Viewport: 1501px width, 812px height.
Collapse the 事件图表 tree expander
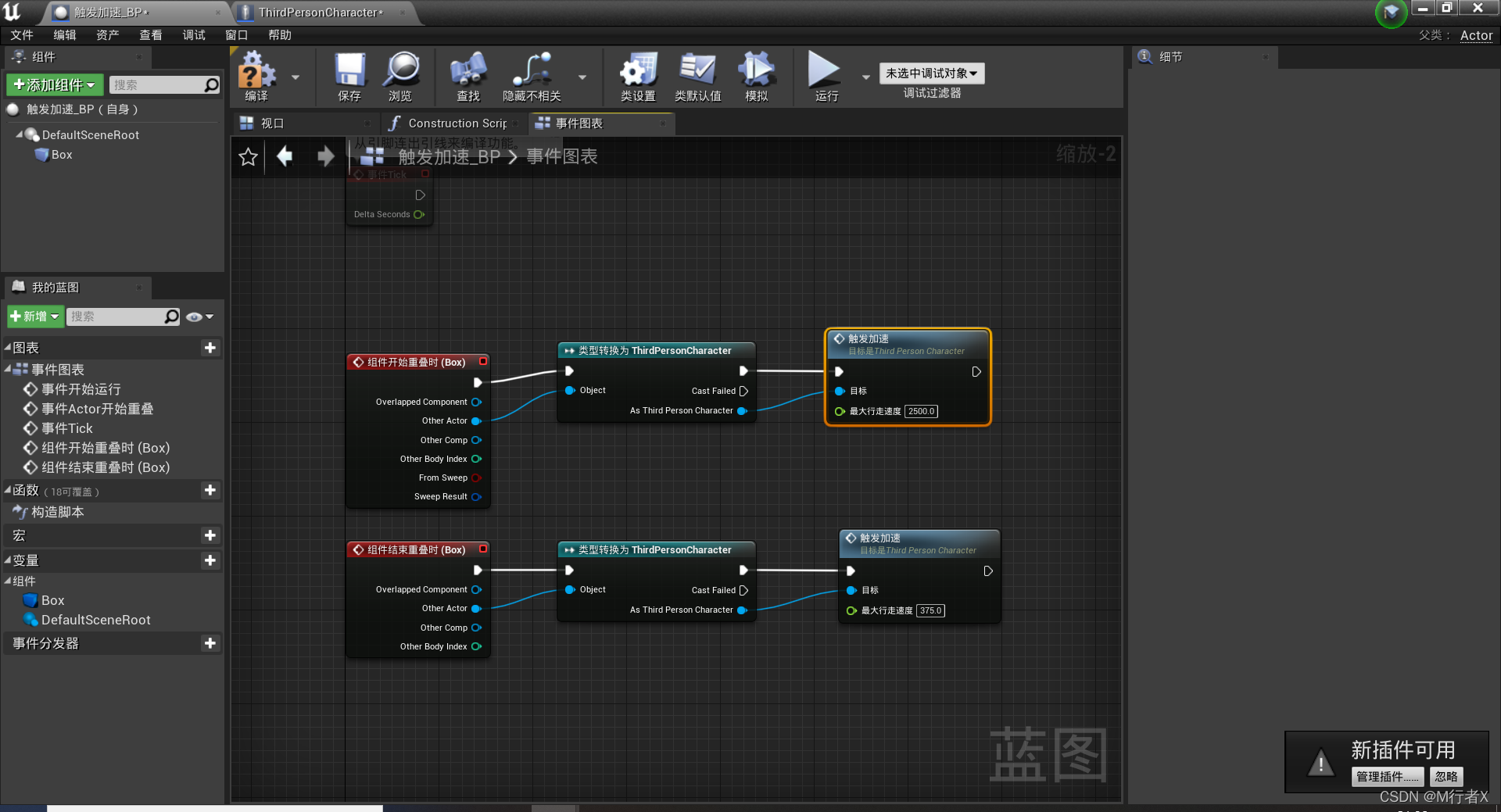(8, 369)
